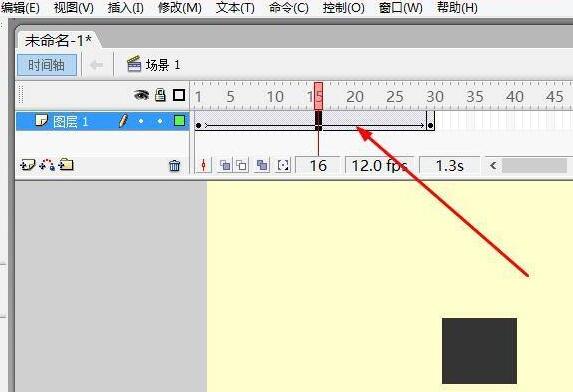This screenshot has height=392, width=573.
Task: Click the back arrow next to 时间轴
Action: (x=96, y=65)
